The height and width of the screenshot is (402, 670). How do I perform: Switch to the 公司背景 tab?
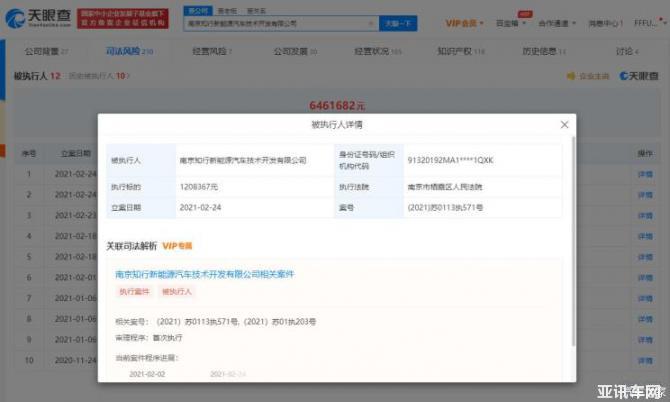(42, 50)
